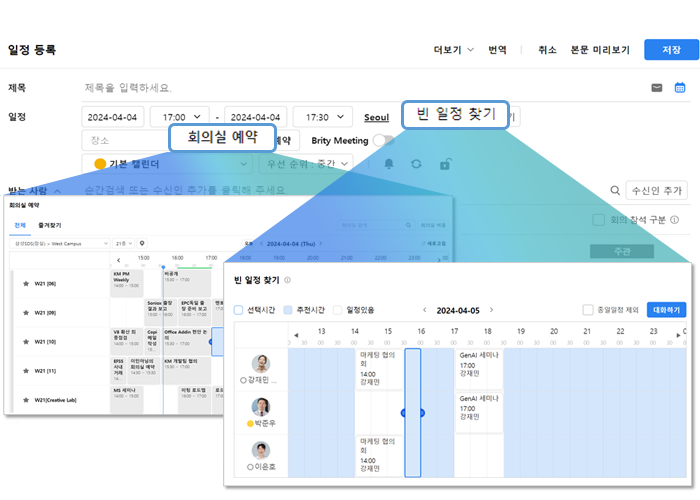Open the MS 세미나 booking in Creative Lab
The width and height of the screenshot is (700, 500).
(127, 399)
